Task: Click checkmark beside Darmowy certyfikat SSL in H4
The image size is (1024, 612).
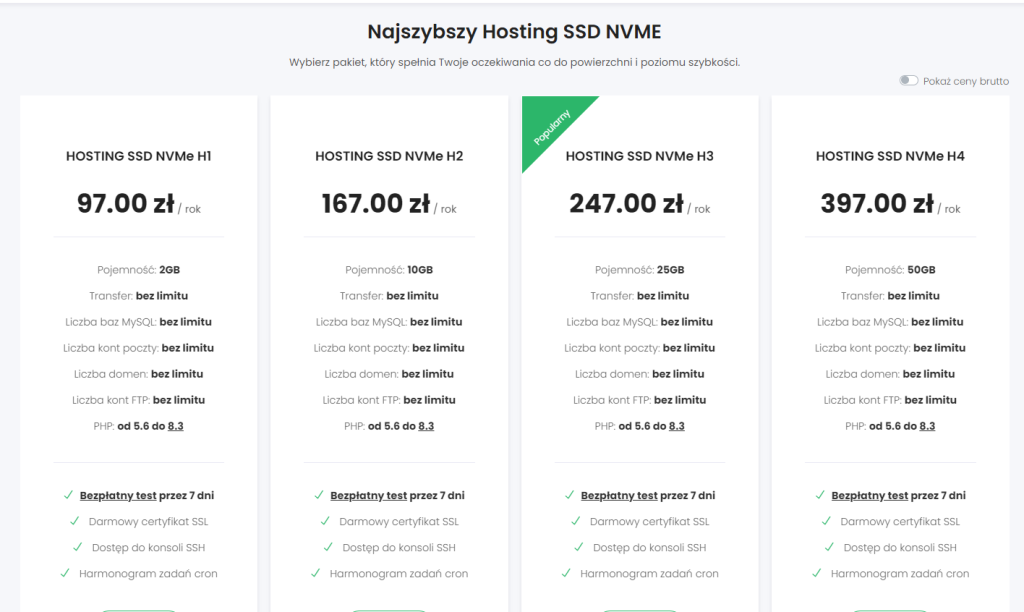Action: (x=826, y=521)
